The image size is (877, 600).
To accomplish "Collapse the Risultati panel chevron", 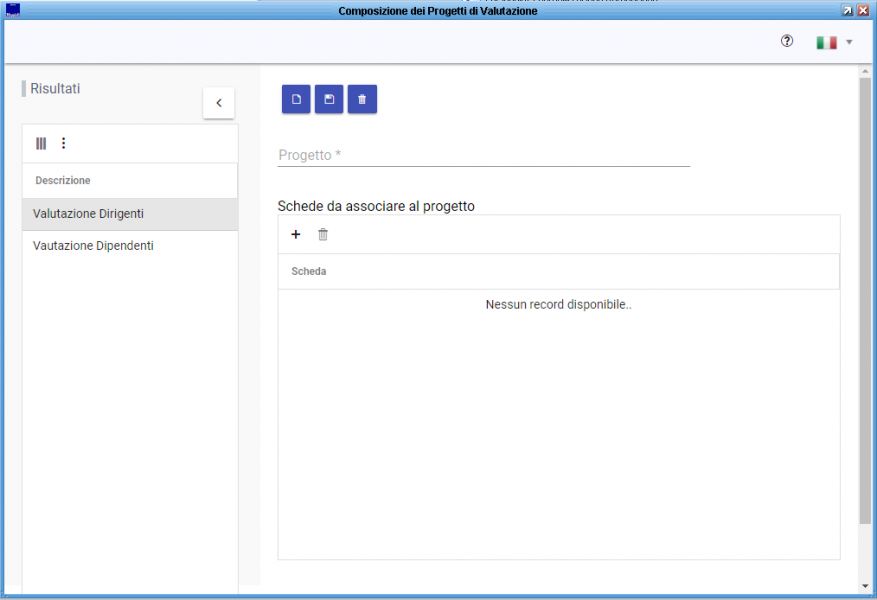I will 219,103.
